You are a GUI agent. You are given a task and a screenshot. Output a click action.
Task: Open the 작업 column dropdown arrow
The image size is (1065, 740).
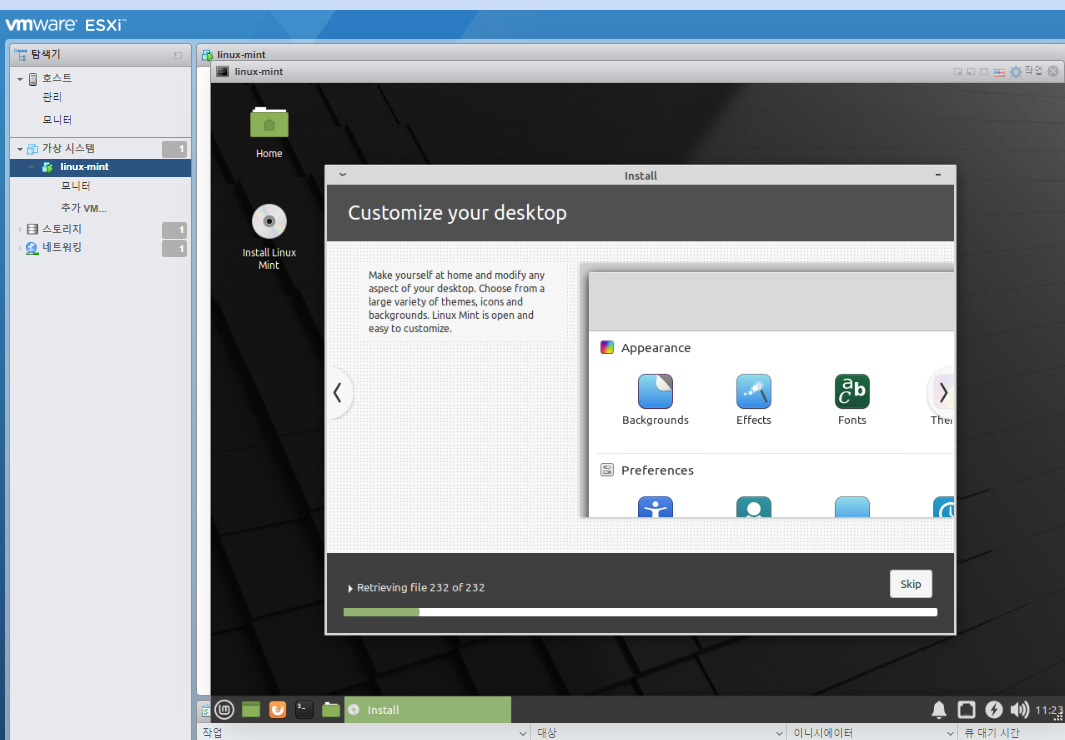tap(522, 733)
